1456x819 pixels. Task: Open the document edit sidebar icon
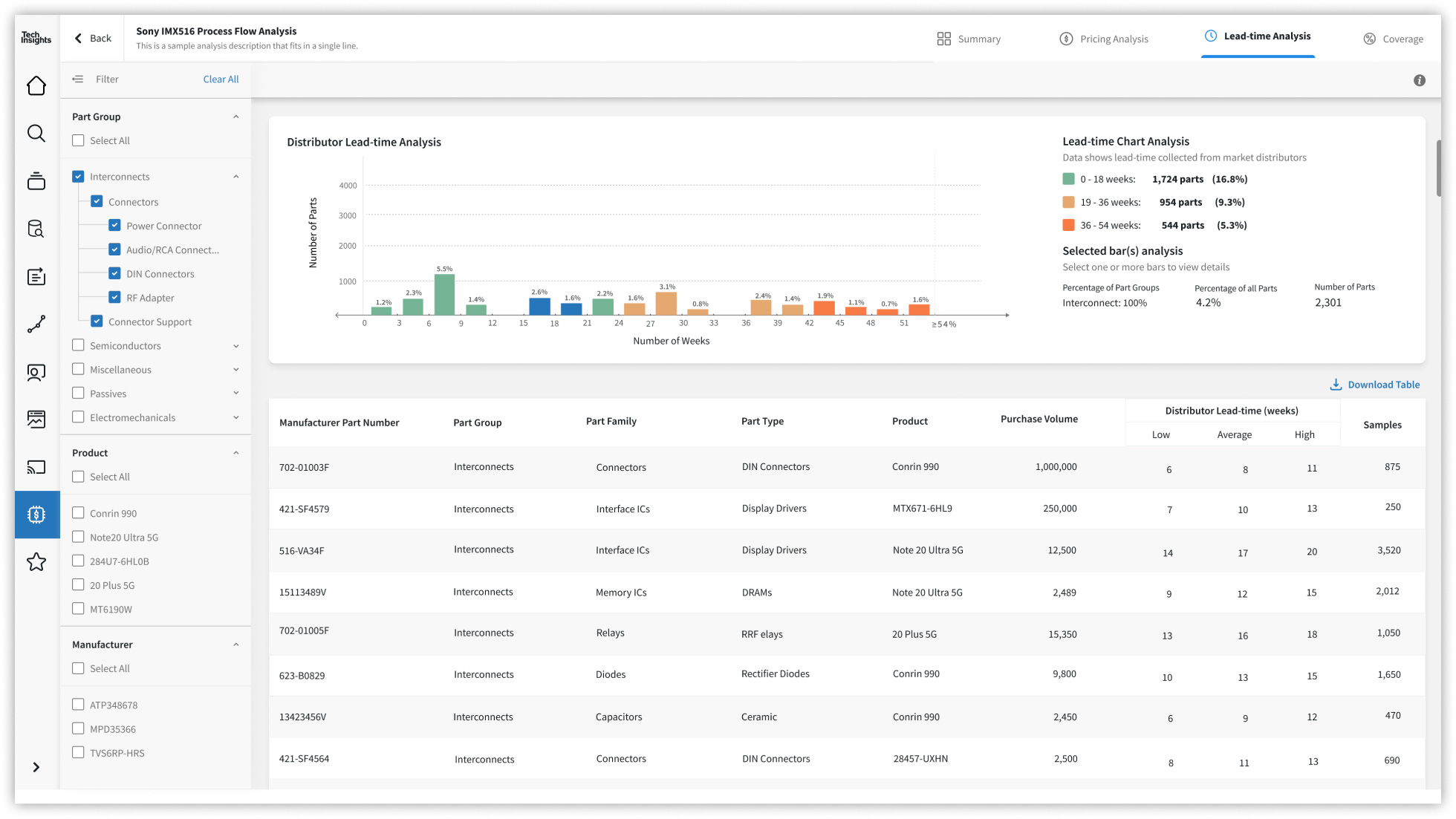[x=36, y=276]
